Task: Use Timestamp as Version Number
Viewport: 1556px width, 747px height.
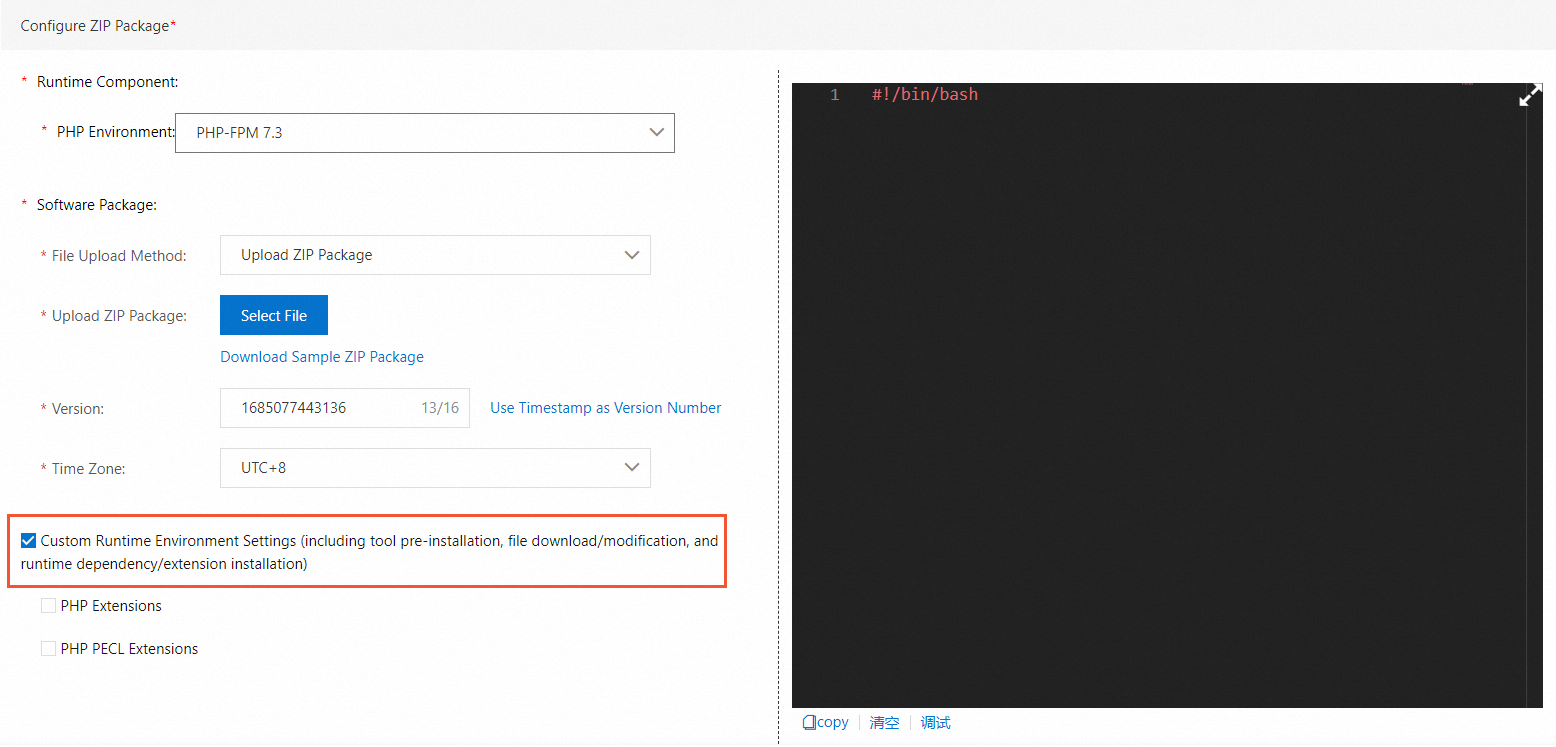Action: [x=604, y=407]
